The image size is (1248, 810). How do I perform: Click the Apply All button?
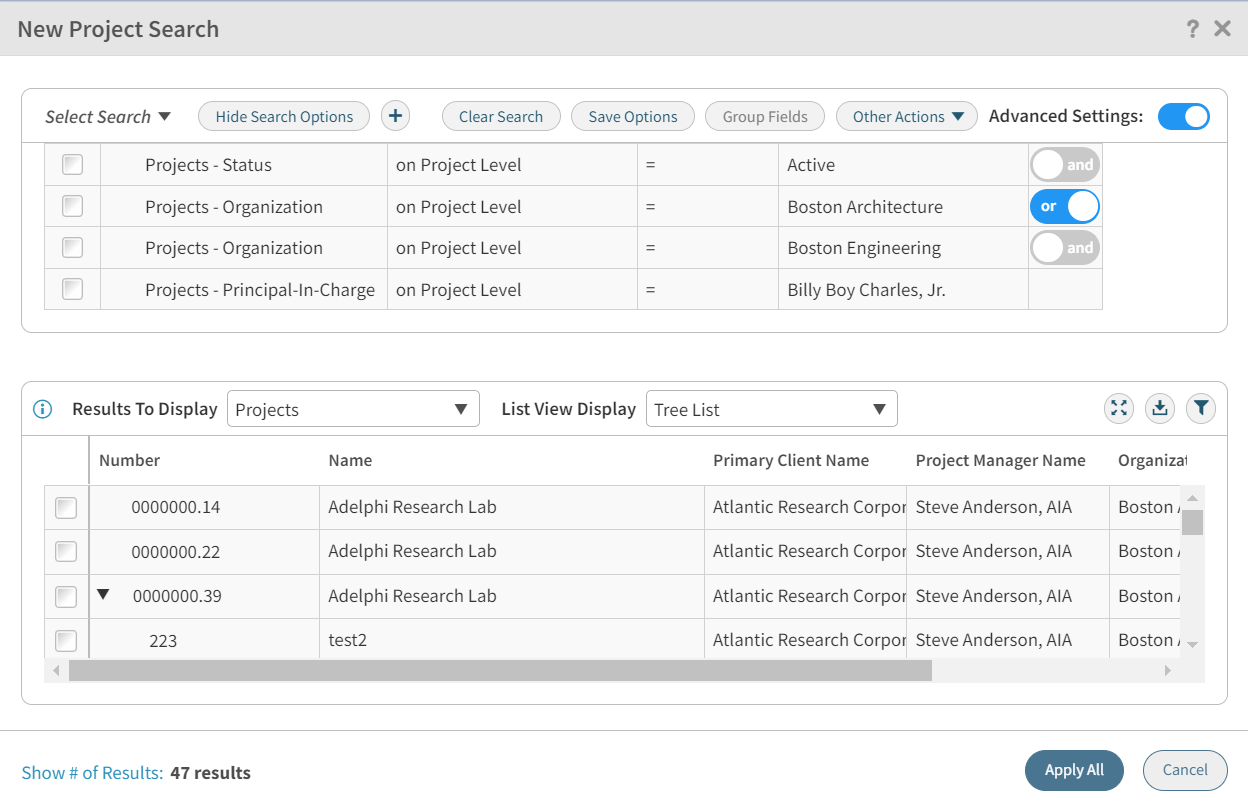pyautogui.click(x=1074, y=770)
